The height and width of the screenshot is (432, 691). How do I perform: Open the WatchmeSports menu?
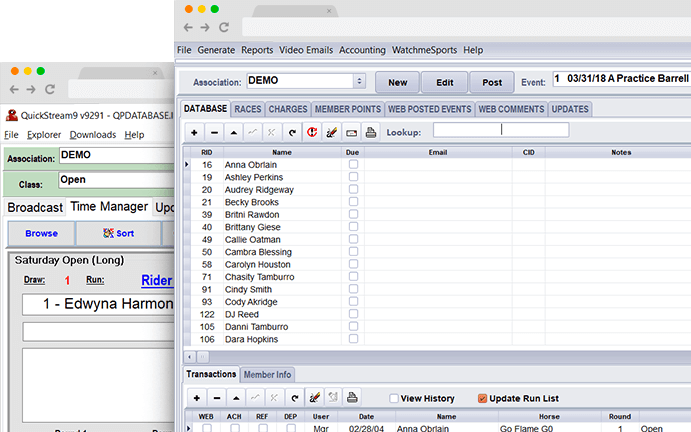click(424, 50)
